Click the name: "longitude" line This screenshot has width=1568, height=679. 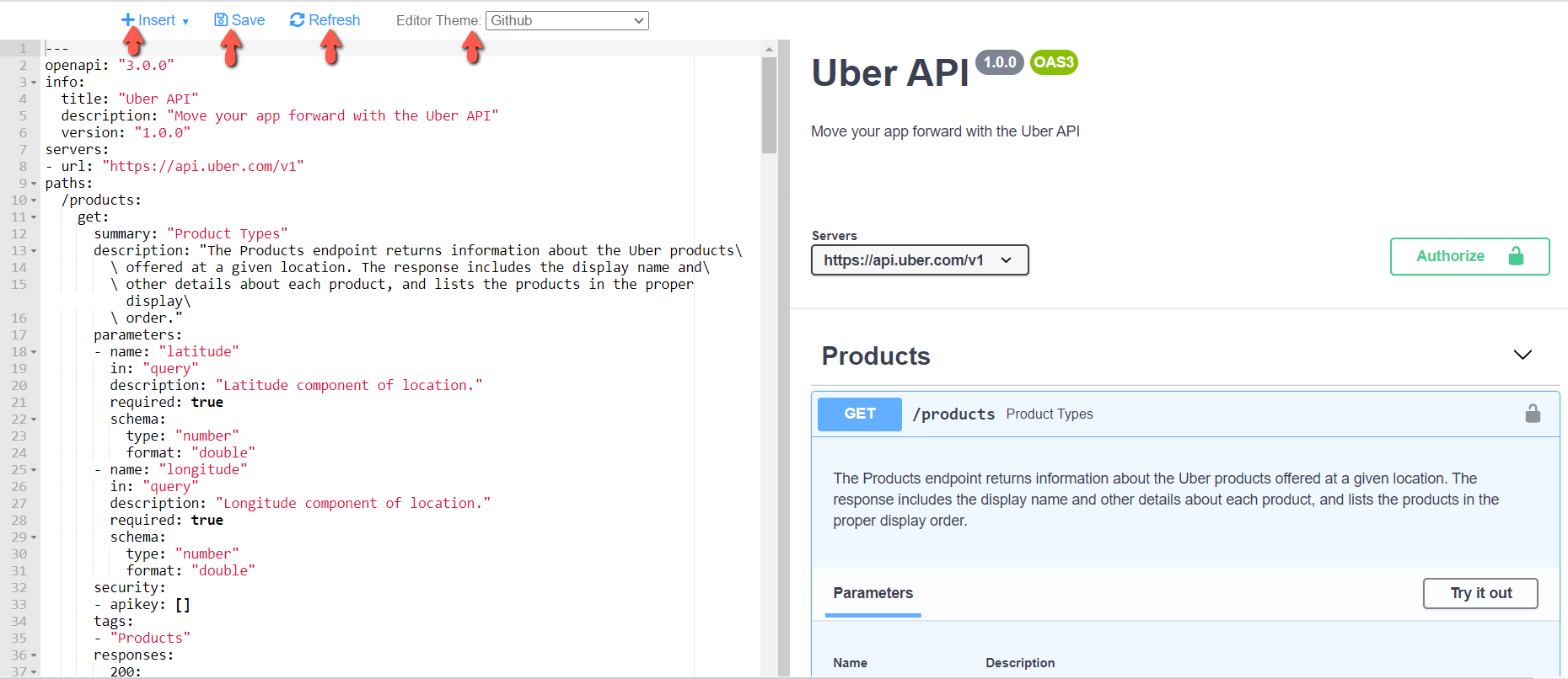coord(170,469)
